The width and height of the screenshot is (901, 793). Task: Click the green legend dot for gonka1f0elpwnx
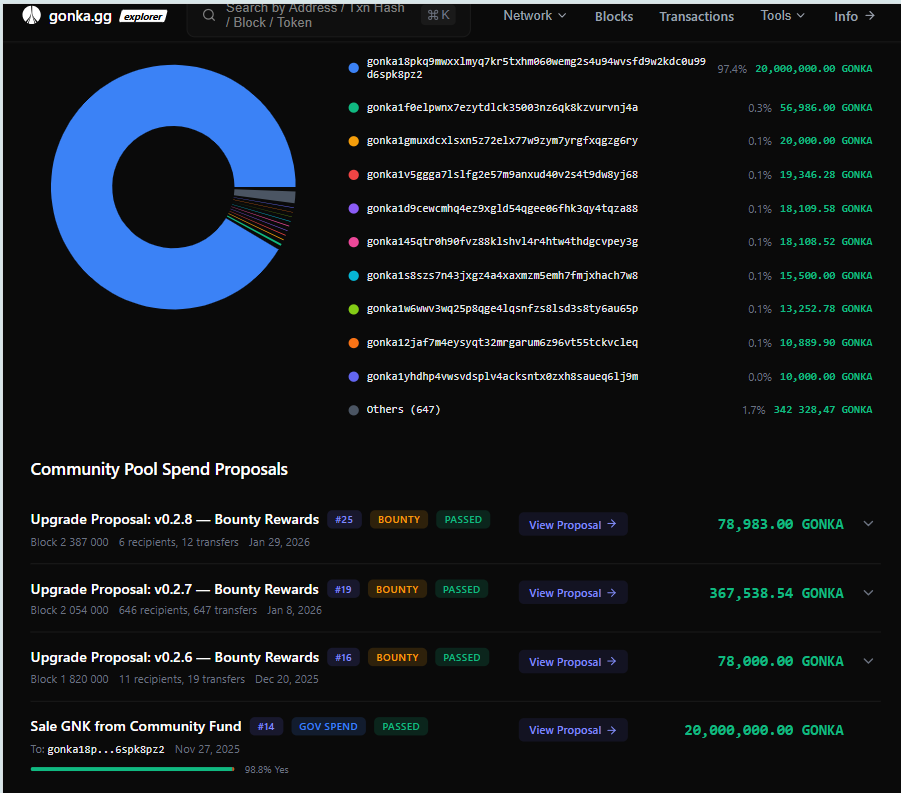coord(353,108)
